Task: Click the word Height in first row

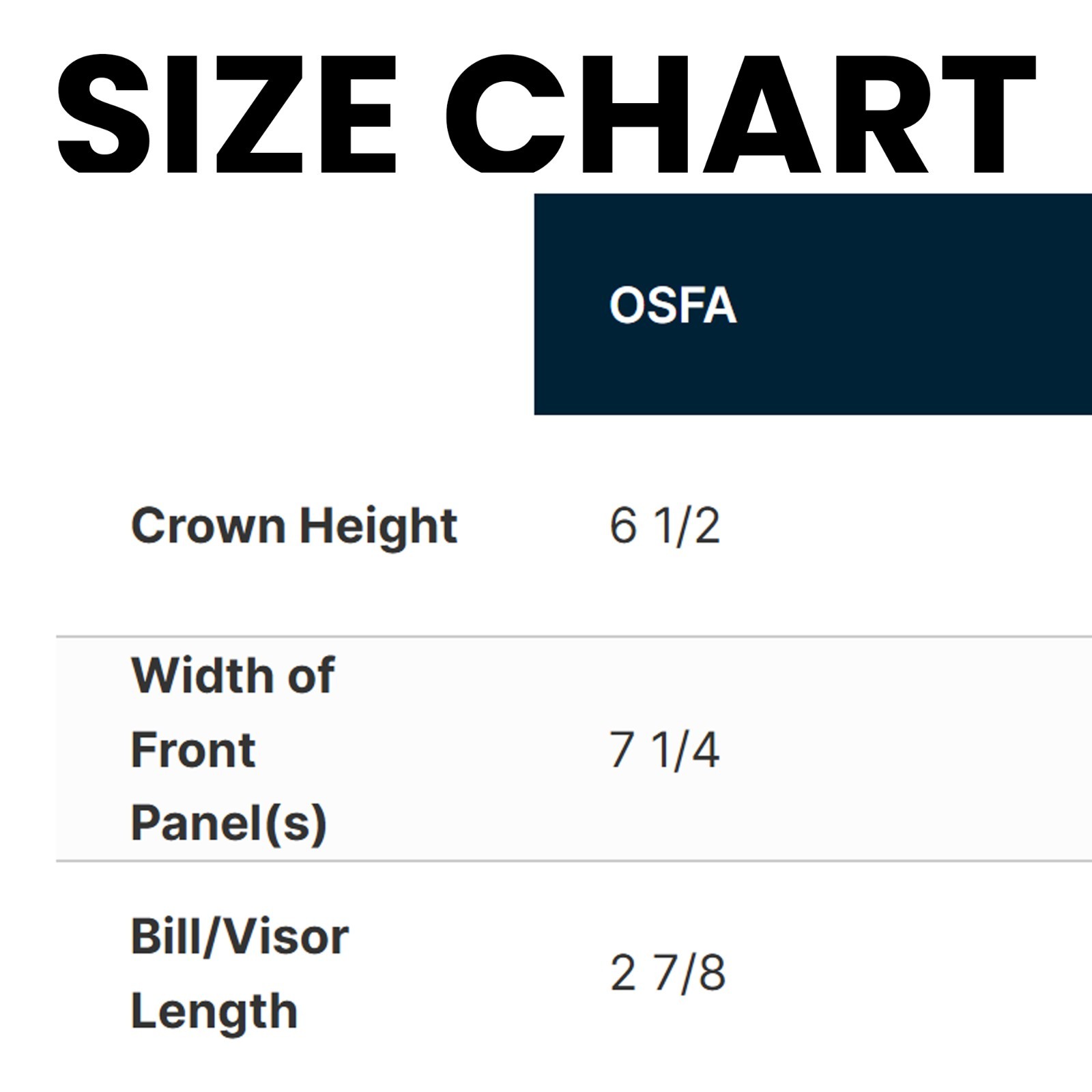Action: (x=378, y=526)
